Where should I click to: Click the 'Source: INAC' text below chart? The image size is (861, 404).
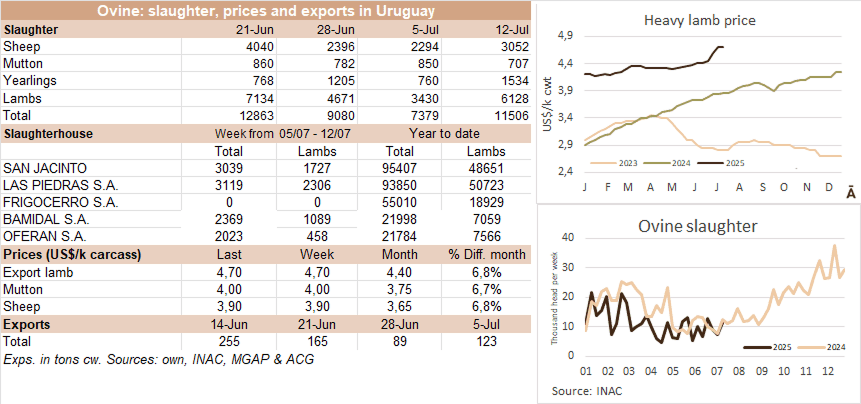coord(587,388)
